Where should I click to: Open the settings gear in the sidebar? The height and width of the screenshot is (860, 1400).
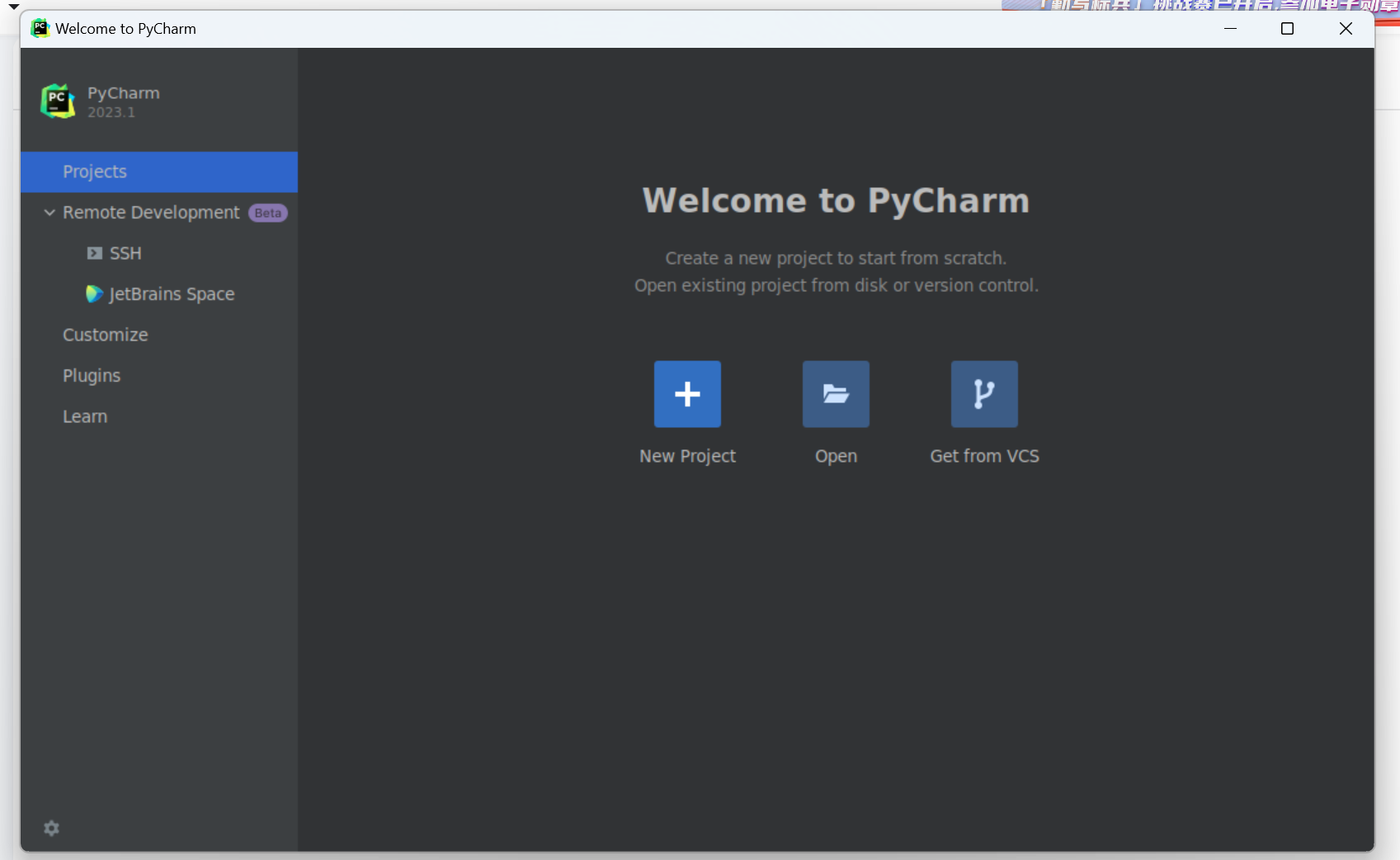[51, 828]
